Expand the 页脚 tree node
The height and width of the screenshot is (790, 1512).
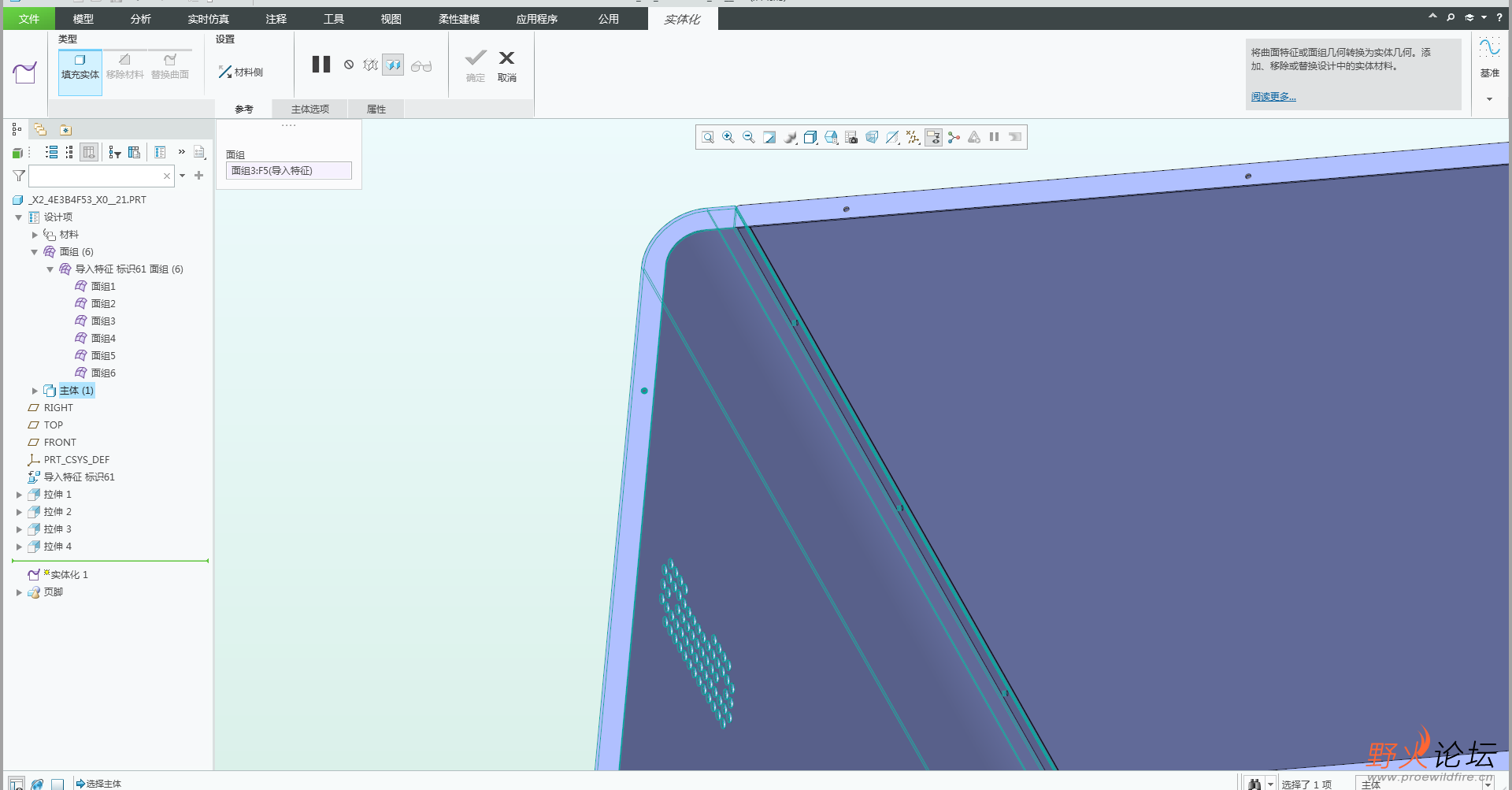[19, 592]
